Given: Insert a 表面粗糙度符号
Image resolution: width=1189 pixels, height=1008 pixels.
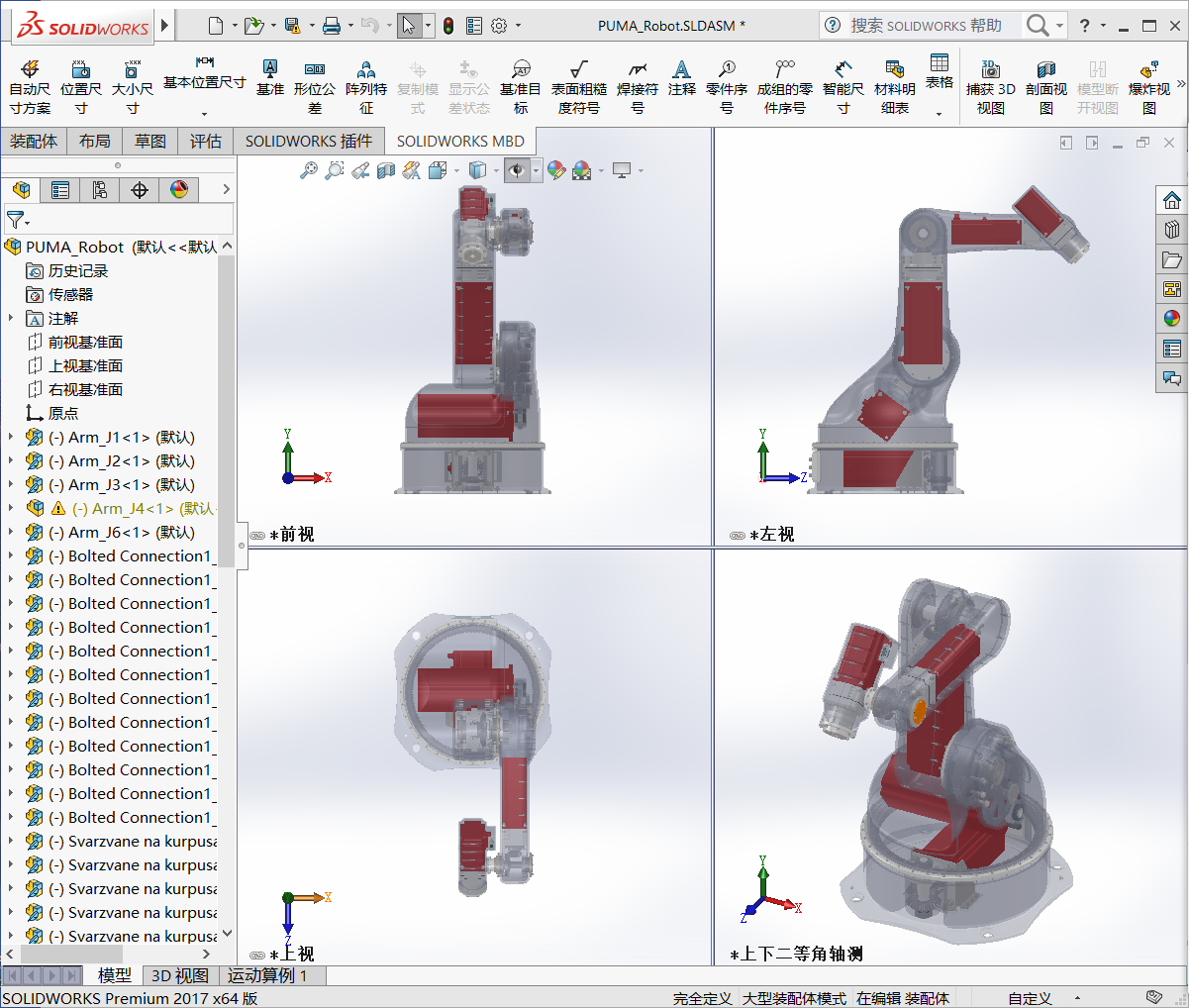Looking at the screenshot, I should (x=579, y=86).
